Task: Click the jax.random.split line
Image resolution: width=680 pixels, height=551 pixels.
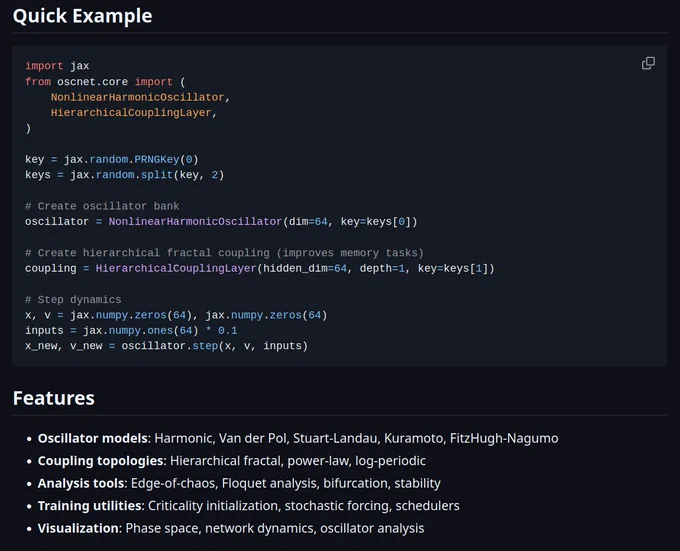Action: coord(124,175)
